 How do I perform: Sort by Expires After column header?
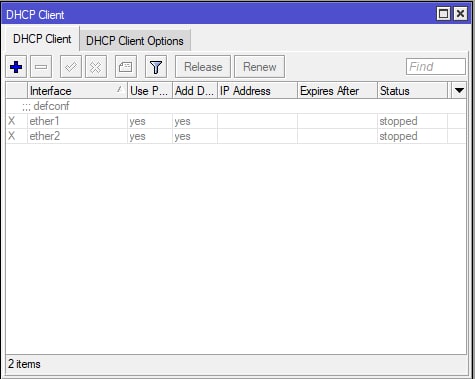point(337,91)
